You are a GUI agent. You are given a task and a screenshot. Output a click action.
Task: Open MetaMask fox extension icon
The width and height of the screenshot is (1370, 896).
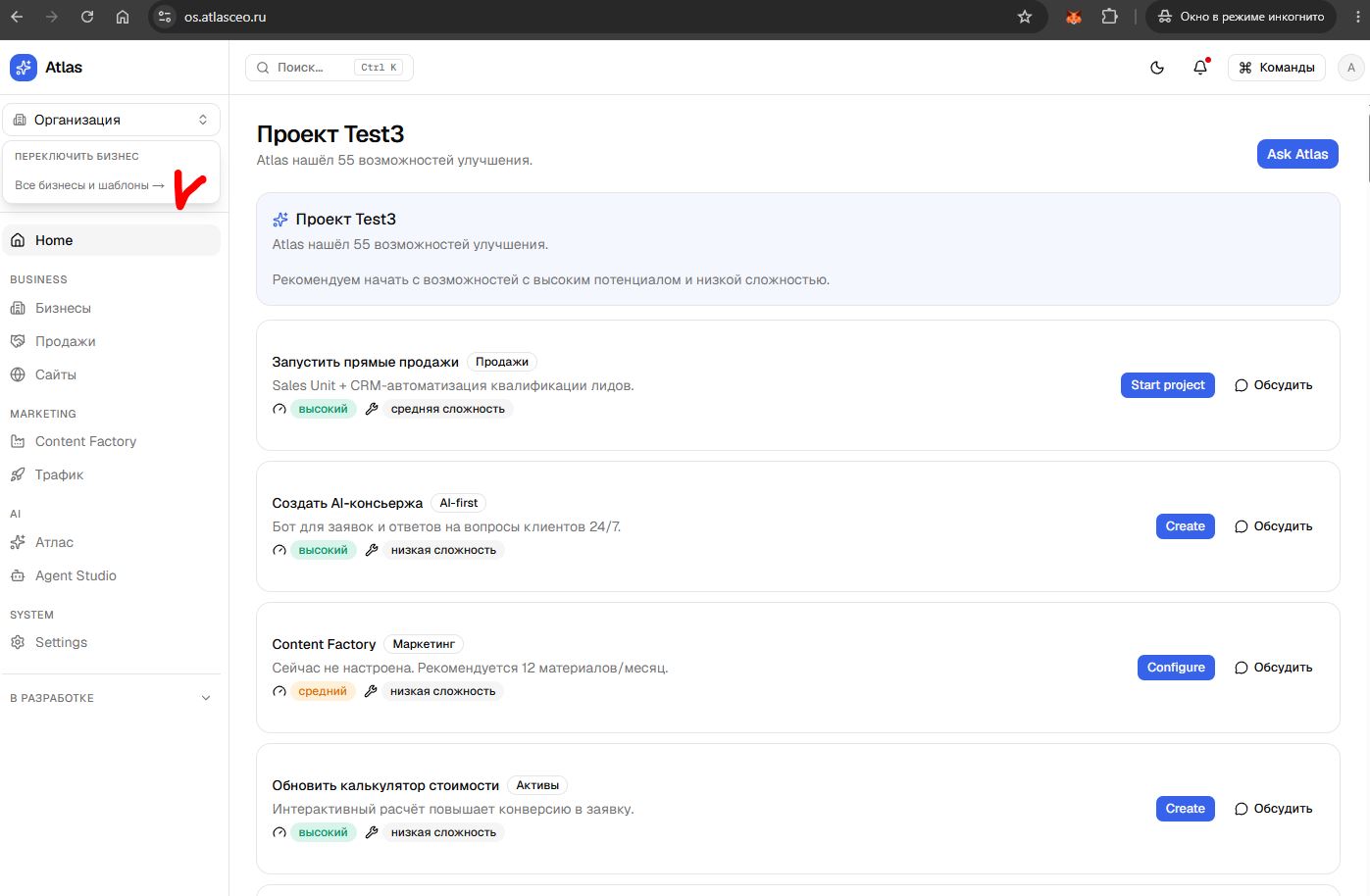click(1074, 17)
